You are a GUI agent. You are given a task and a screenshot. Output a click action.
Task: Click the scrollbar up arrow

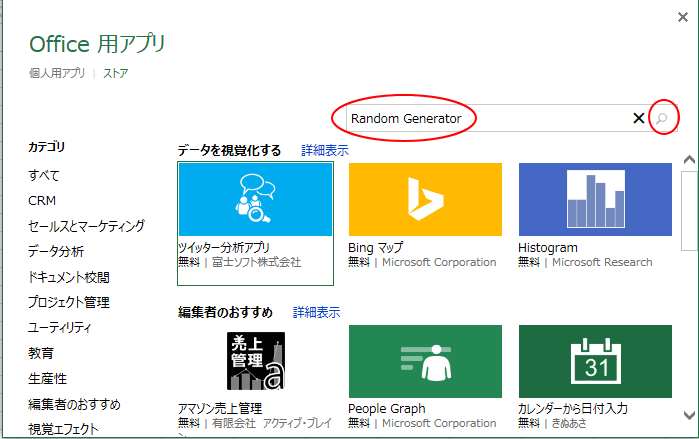pyautogui.click(x=689, y=160)
